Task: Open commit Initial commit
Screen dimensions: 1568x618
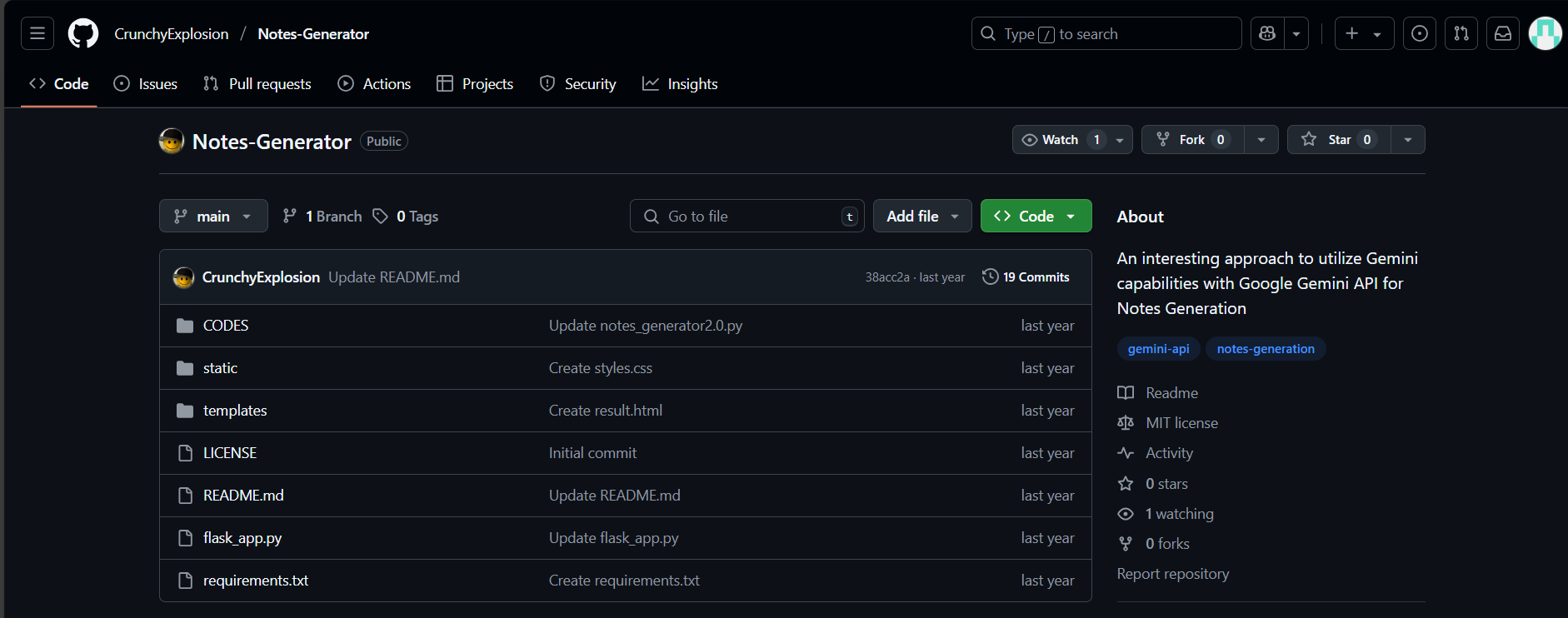Action: 592,453
